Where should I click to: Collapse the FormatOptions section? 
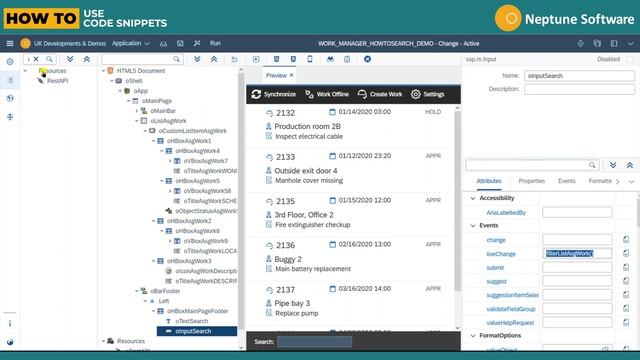[x=473, y=336]
